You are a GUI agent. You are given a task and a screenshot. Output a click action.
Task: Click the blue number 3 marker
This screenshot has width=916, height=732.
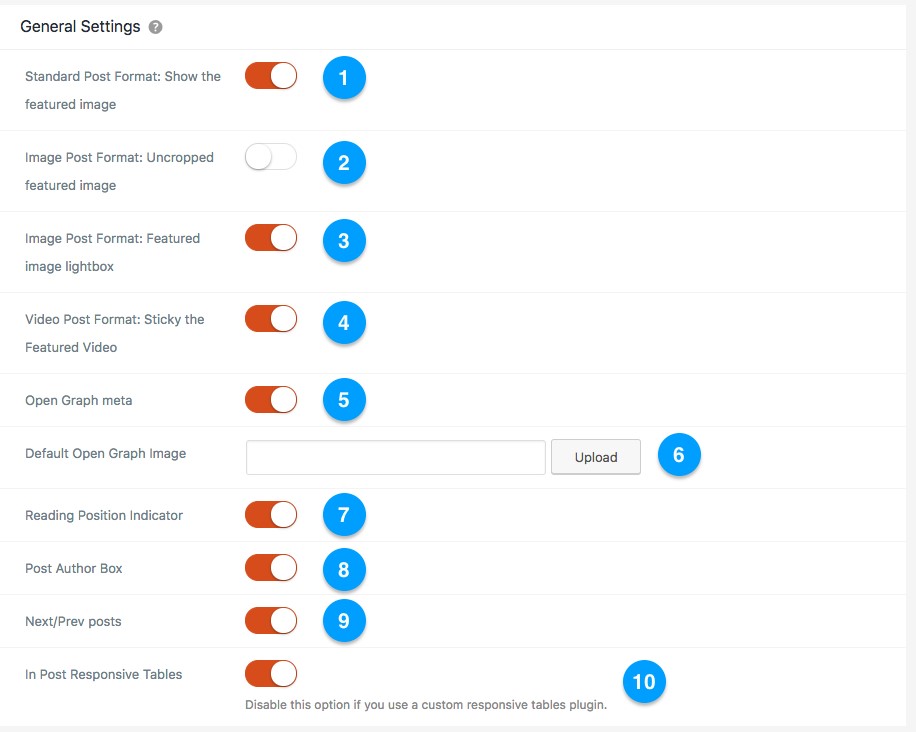tap(344, 241)
